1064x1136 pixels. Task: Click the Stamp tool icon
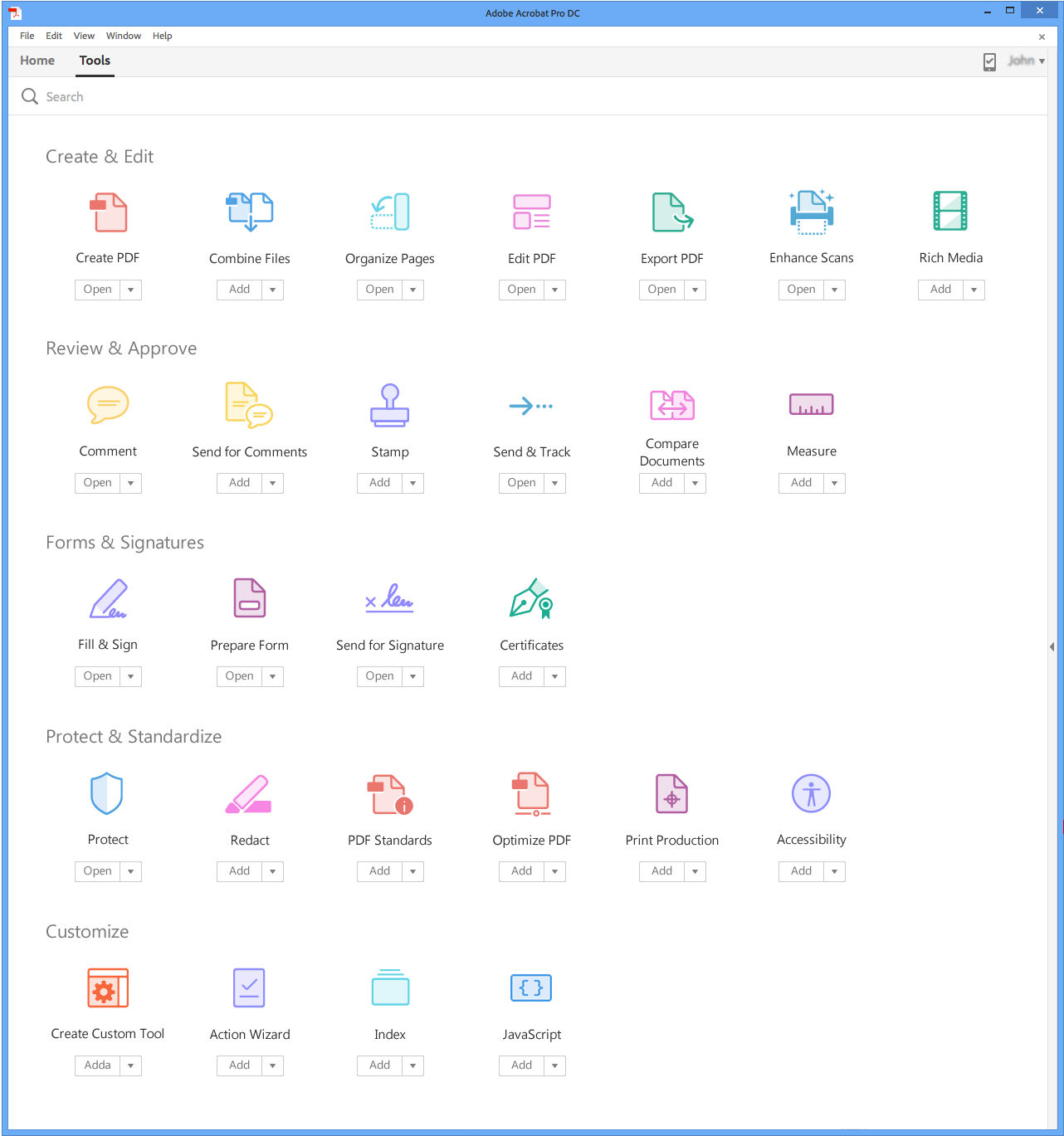[390, 405]
